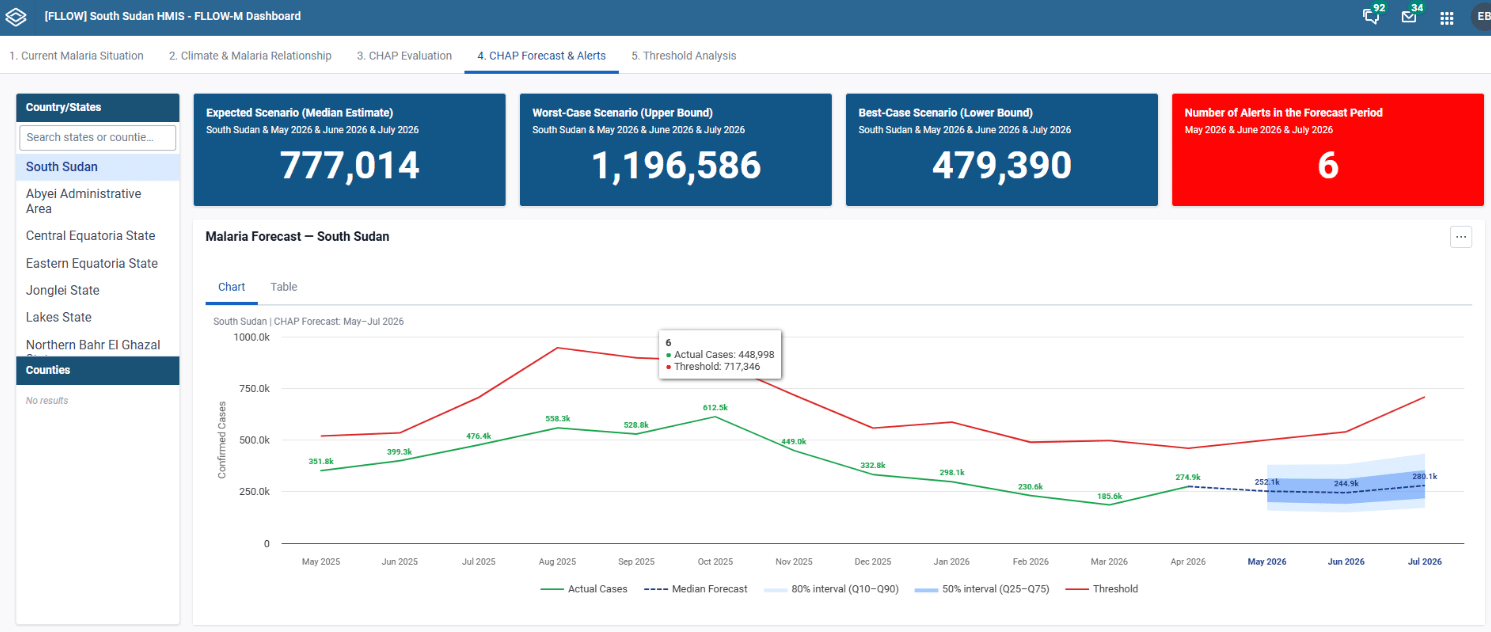Click the Oct 2025 peak data point
Screen dimensions: 1491x632
tap(715, 416)
